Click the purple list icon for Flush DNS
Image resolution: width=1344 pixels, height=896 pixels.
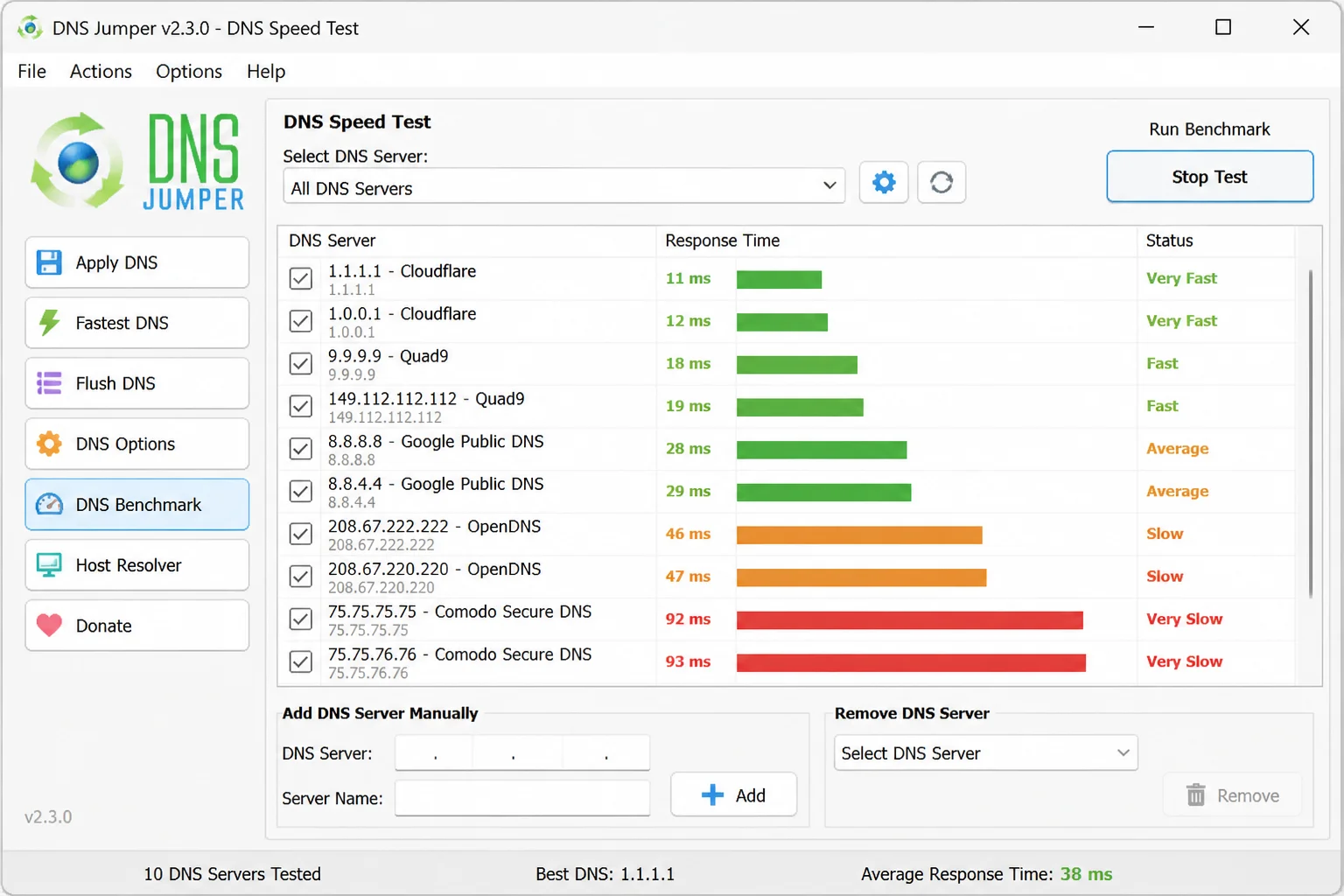(49, 383)
